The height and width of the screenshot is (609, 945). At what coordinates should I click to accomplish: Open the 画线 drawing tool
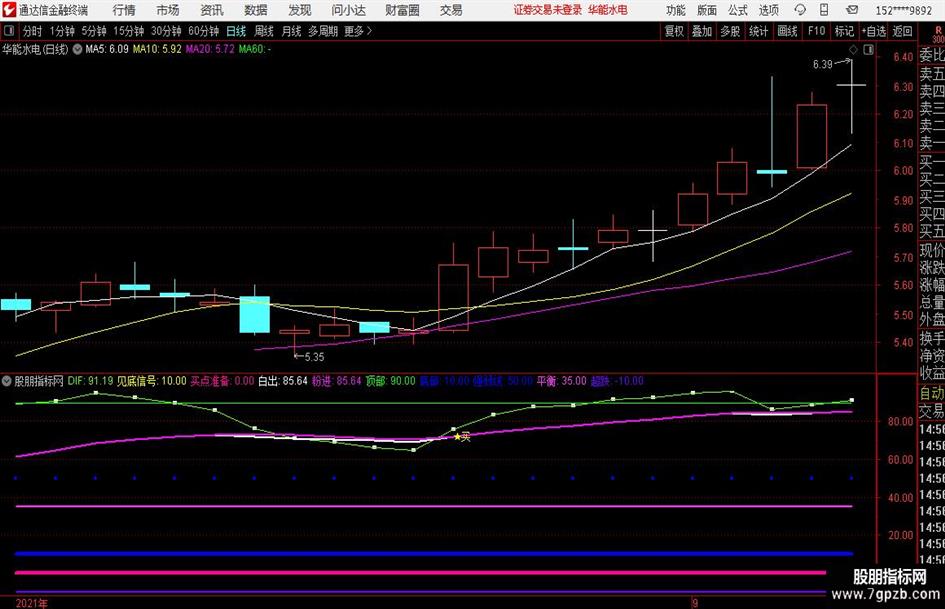[788, 31]
